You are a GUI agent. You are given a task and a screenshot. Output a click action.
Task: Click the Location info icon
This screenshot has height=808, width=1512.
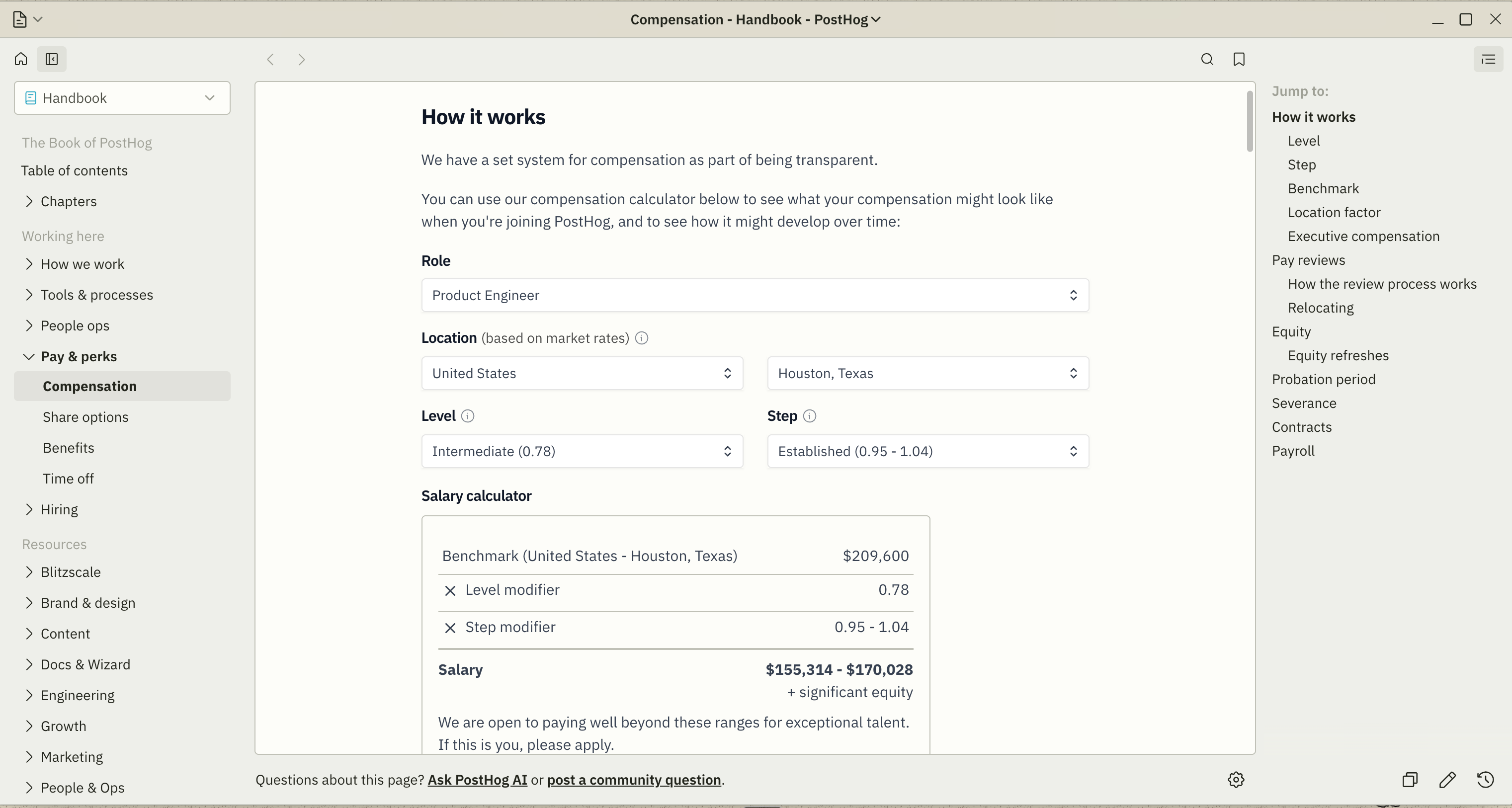click(x=642, y=338)
